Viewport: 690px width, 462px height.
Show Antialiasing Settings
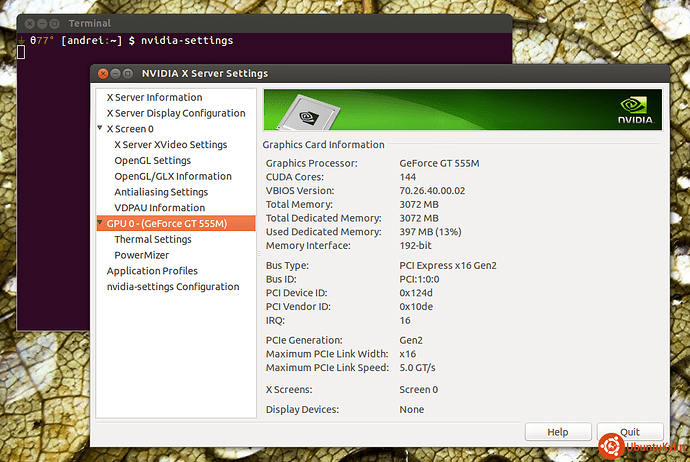(161, 192)
